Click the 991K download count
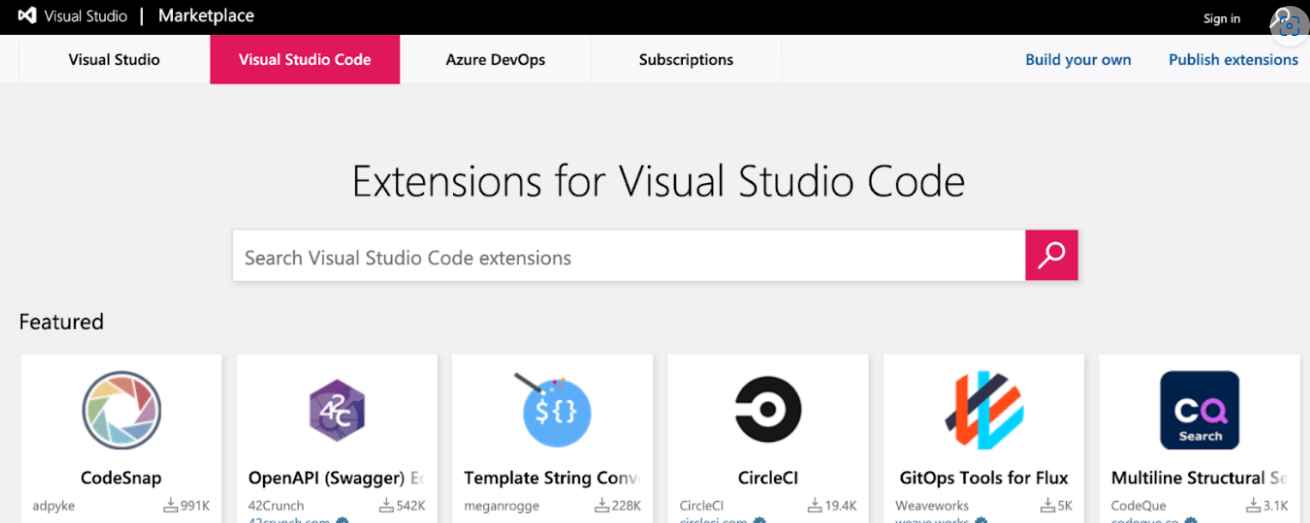Viewport: 1310px width, 523px height. pyautogui.click(x=195, y=506)
